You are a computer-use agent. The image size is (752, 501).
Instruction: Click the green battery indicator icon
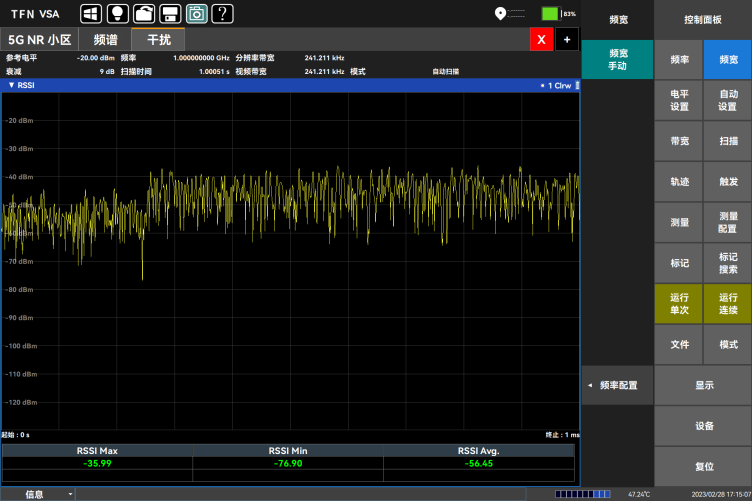(550, 13)
